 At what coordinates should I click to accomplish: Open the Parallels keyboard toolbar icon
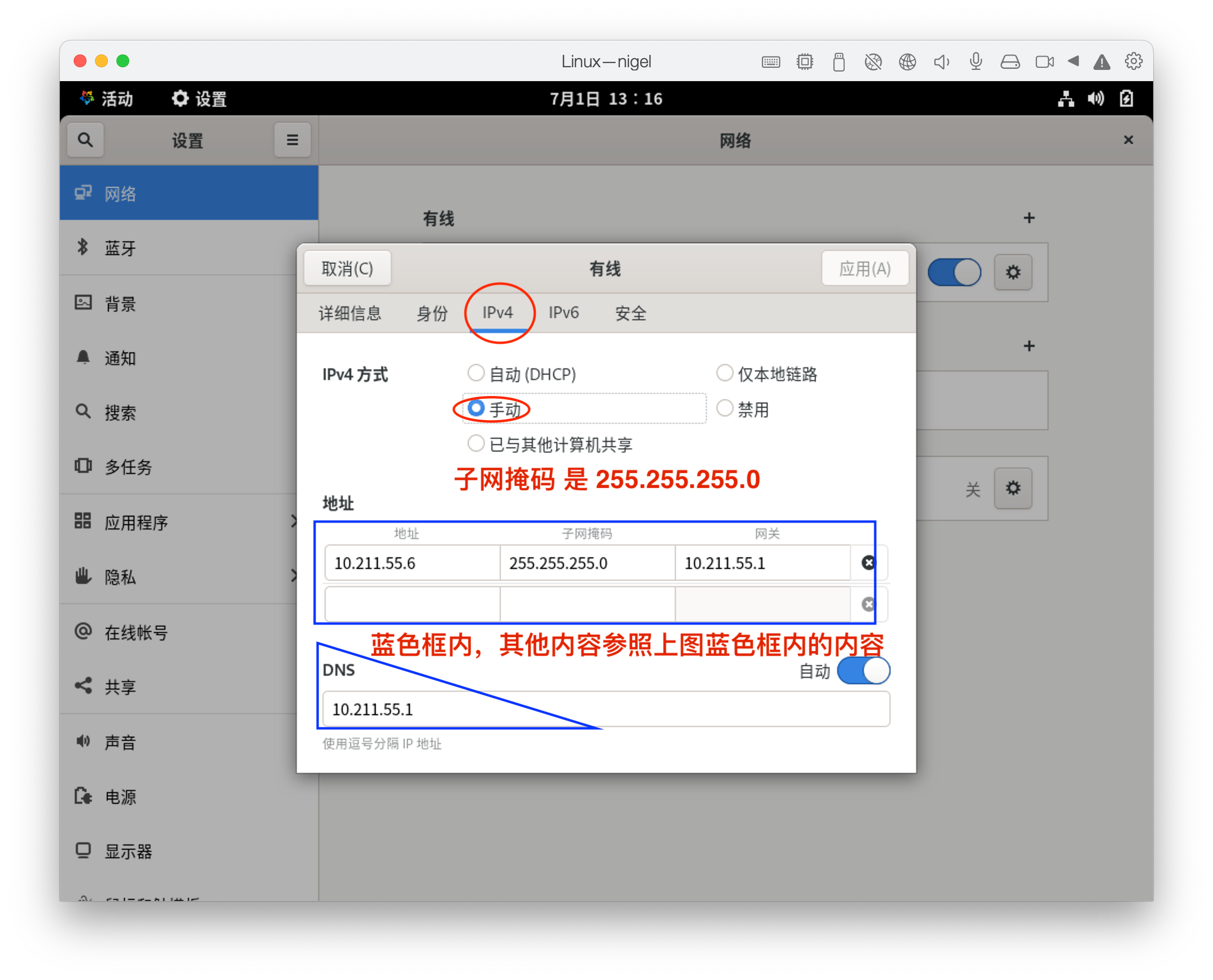coord(770,61)
